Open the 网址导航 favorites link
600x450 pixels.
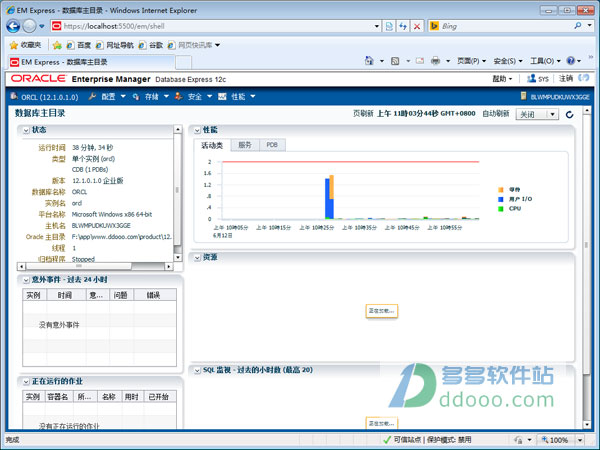point(114,45)
